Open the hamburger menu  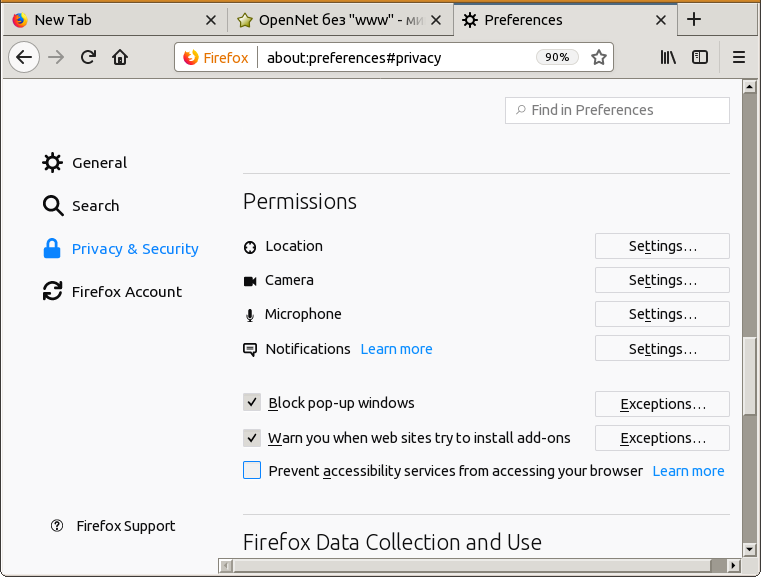[739, 57]
